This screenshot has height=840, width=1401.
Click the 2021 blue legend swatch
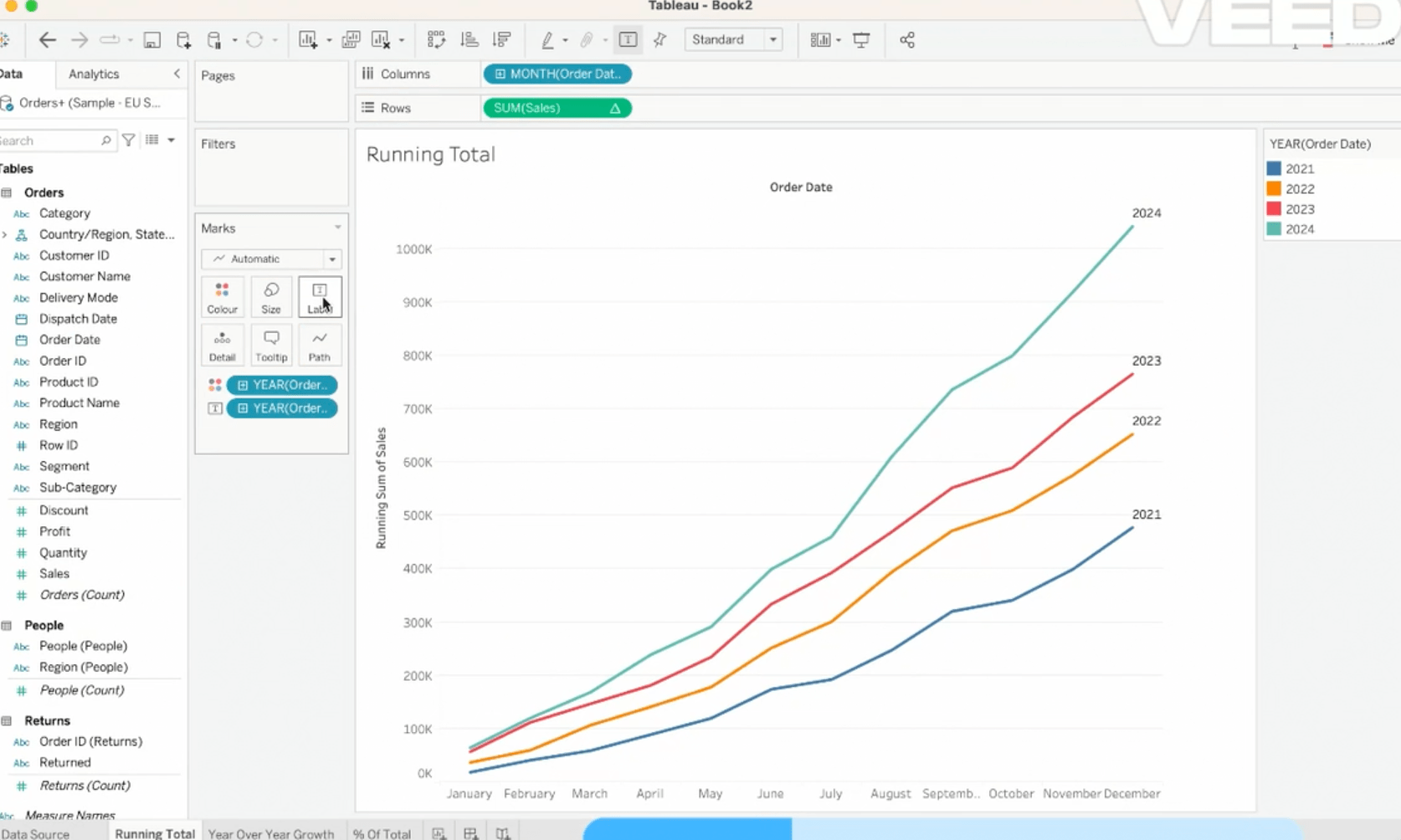1274,169
